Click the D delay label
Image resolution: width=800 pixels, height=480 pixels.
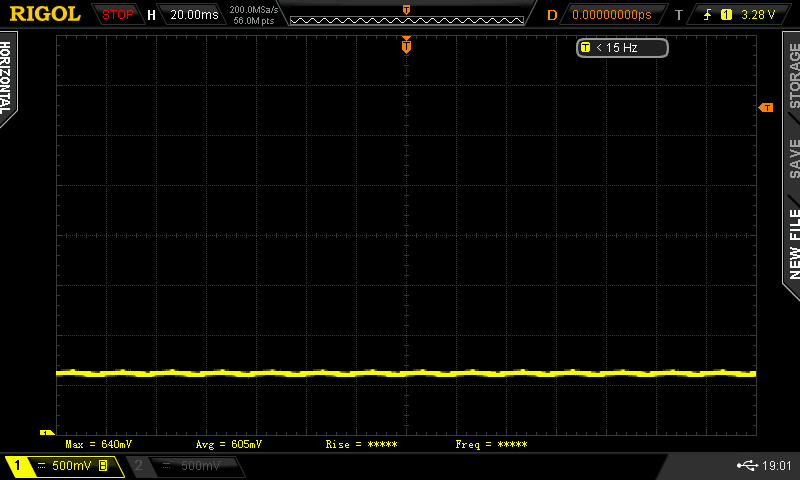click(x=552, y=15)
